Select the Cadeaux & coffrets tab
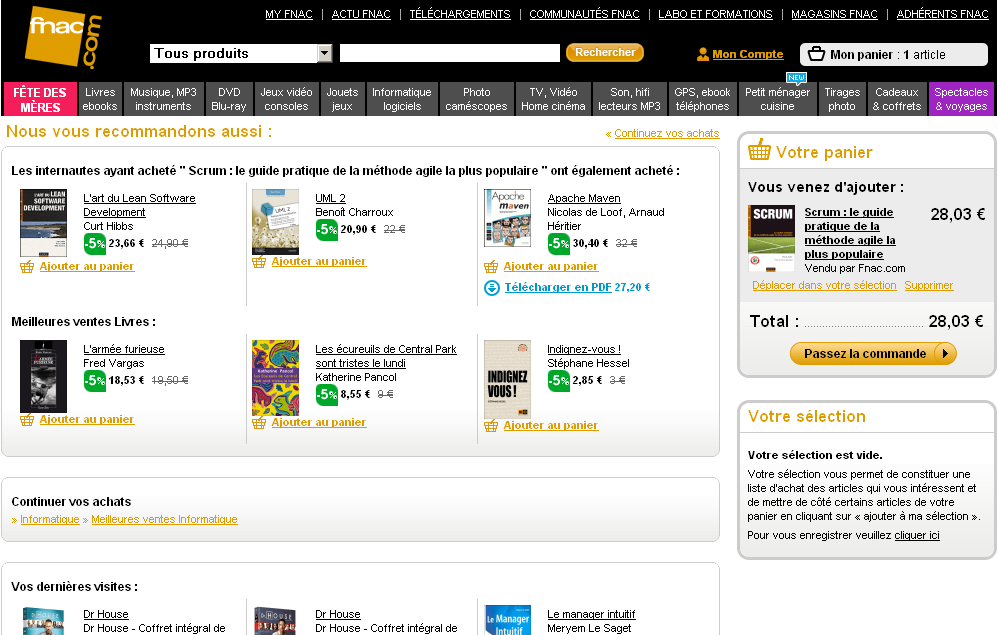 click(897, 99)
